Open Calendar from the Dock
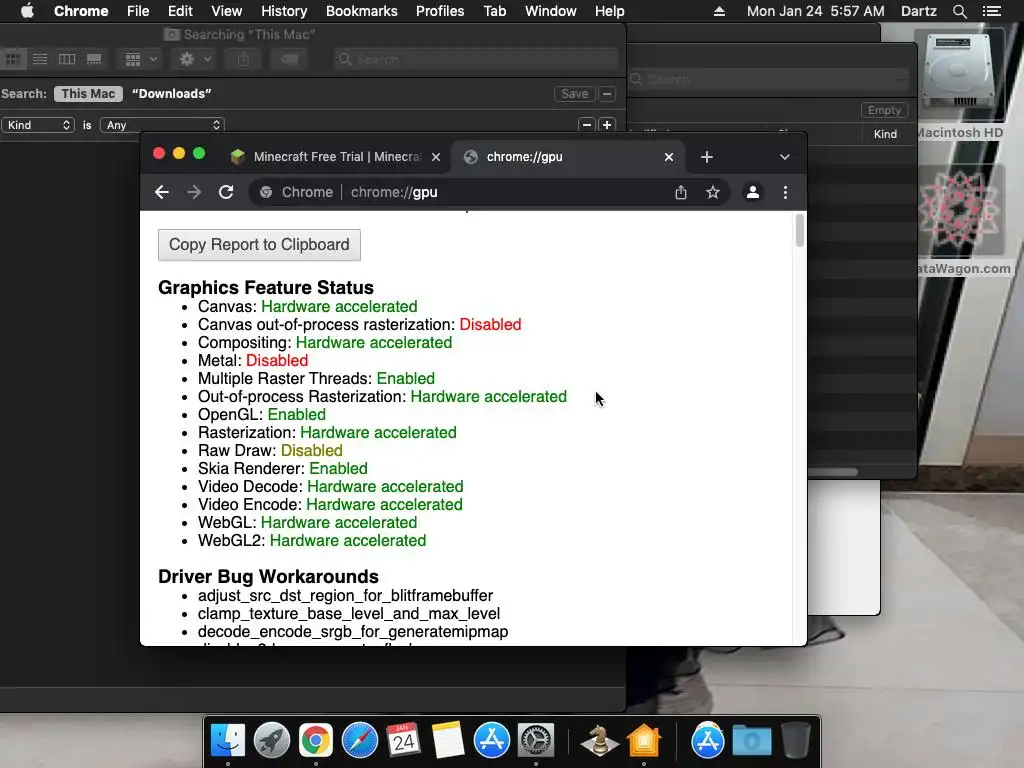 click(x=404, y=741)
